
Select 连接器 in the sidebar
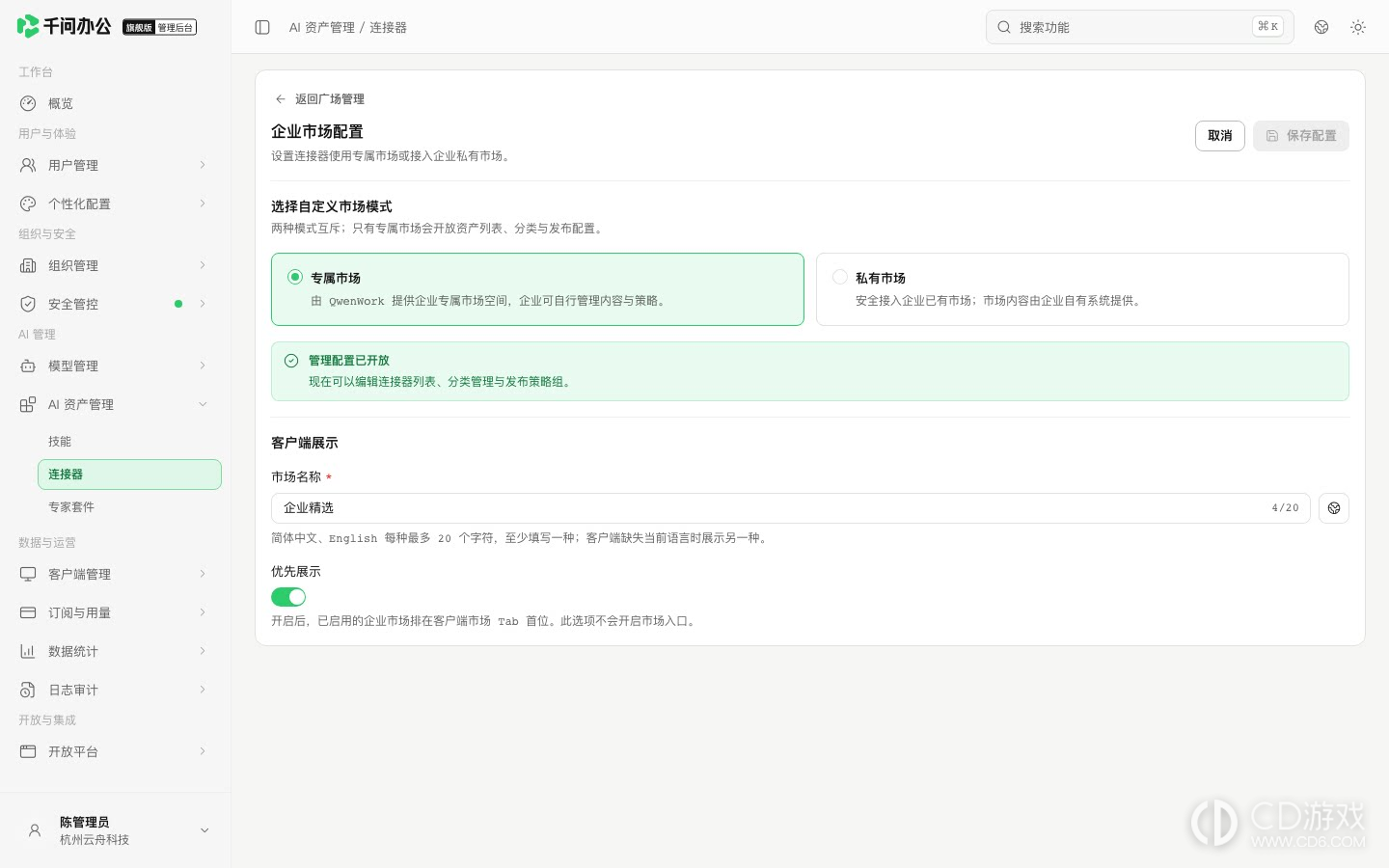[129, 475]
